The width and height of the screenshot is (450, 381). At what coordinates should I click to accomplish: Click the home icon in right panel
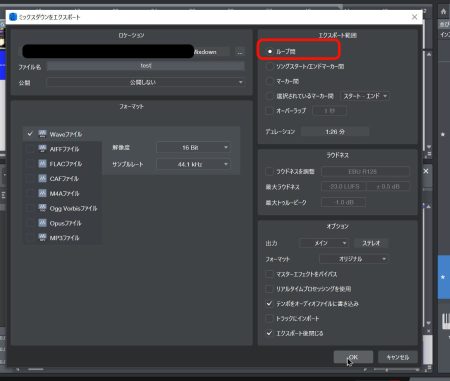click(443, 12)
